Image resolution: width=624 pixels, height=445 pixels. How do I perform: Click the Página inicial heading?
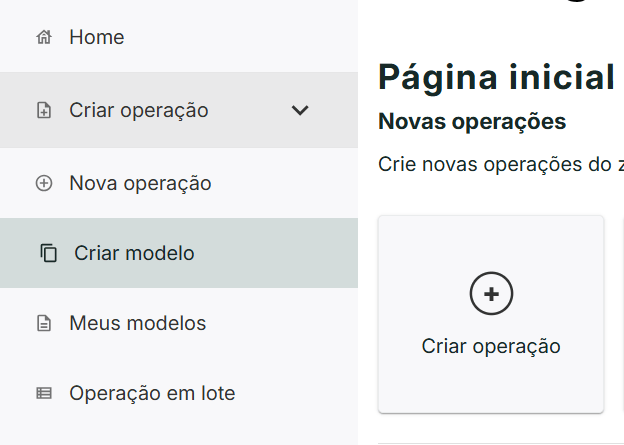pos(496,77)
